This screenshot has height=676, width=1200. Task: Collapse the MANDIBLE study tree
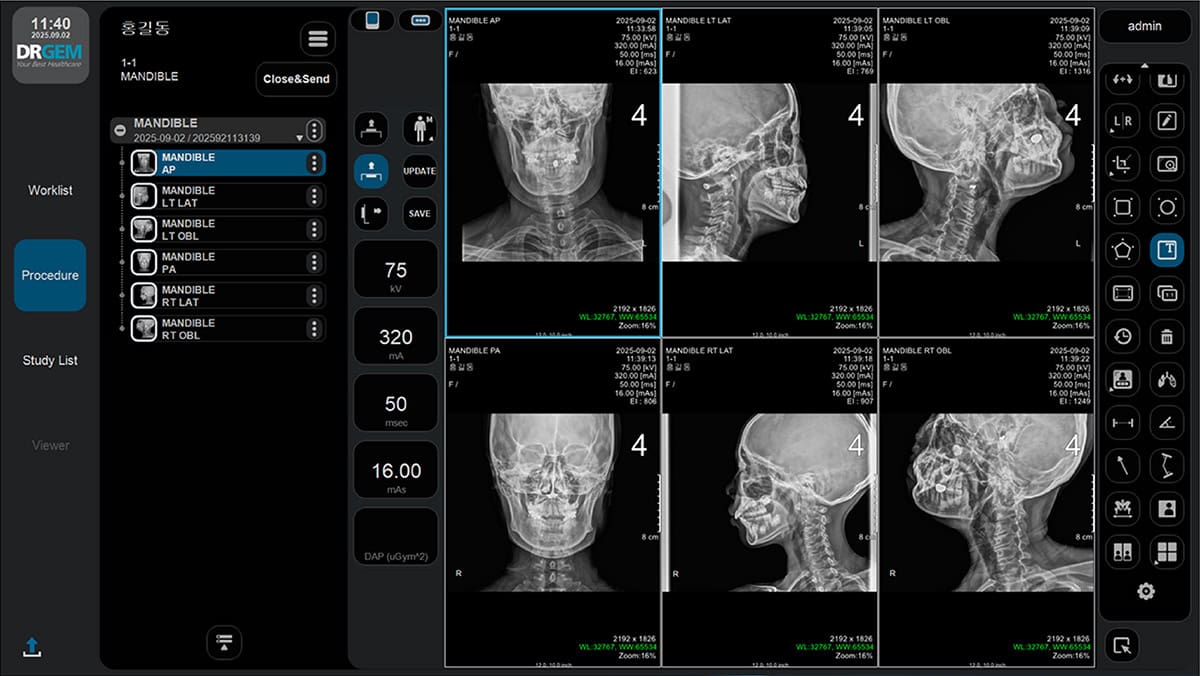click(x=120, y=130)
